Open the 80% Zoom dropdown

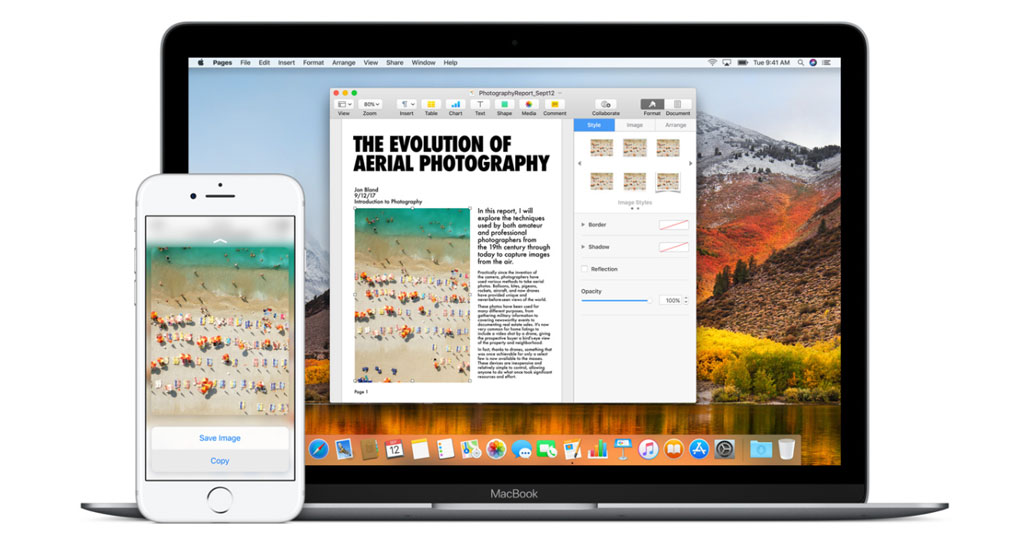point(371,107)
